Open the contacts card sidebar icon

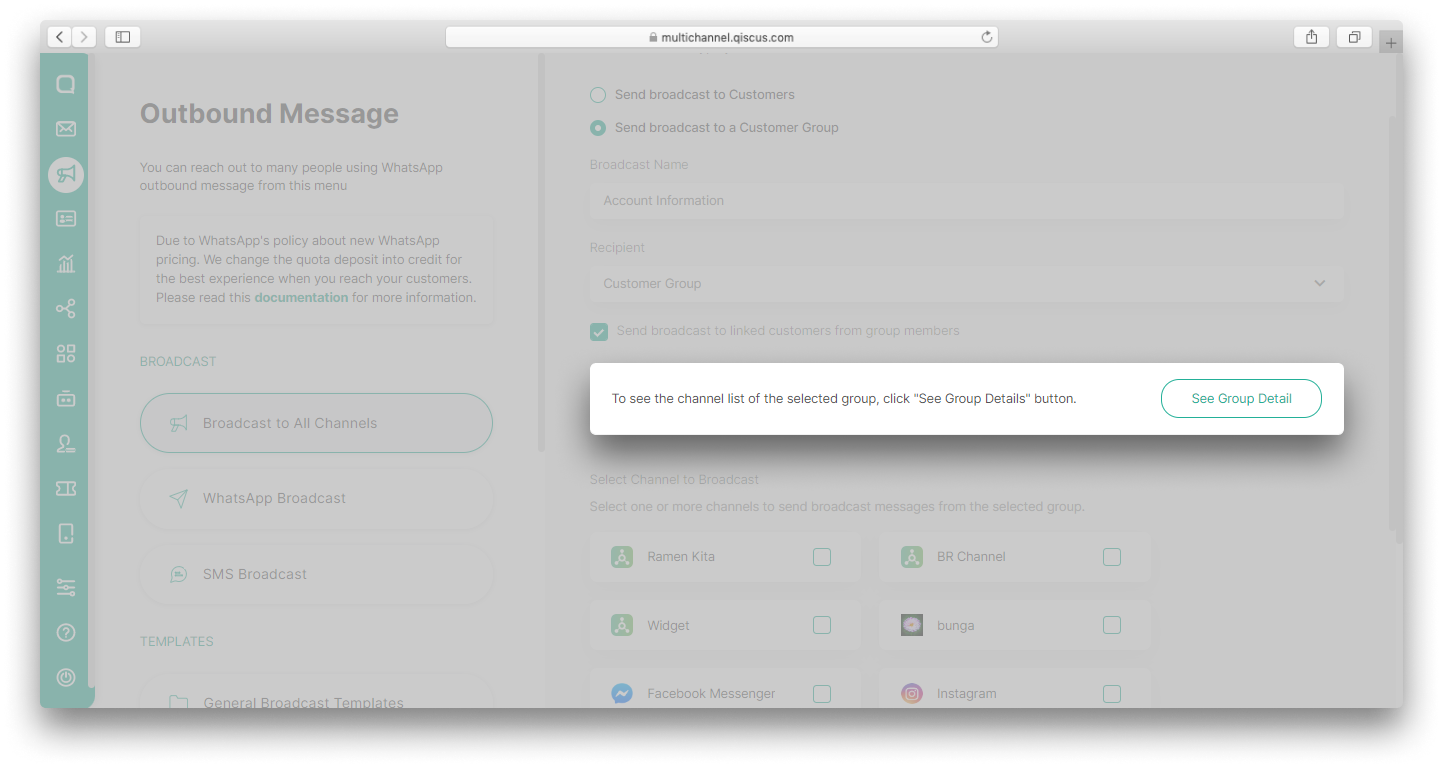coord(66,219)
